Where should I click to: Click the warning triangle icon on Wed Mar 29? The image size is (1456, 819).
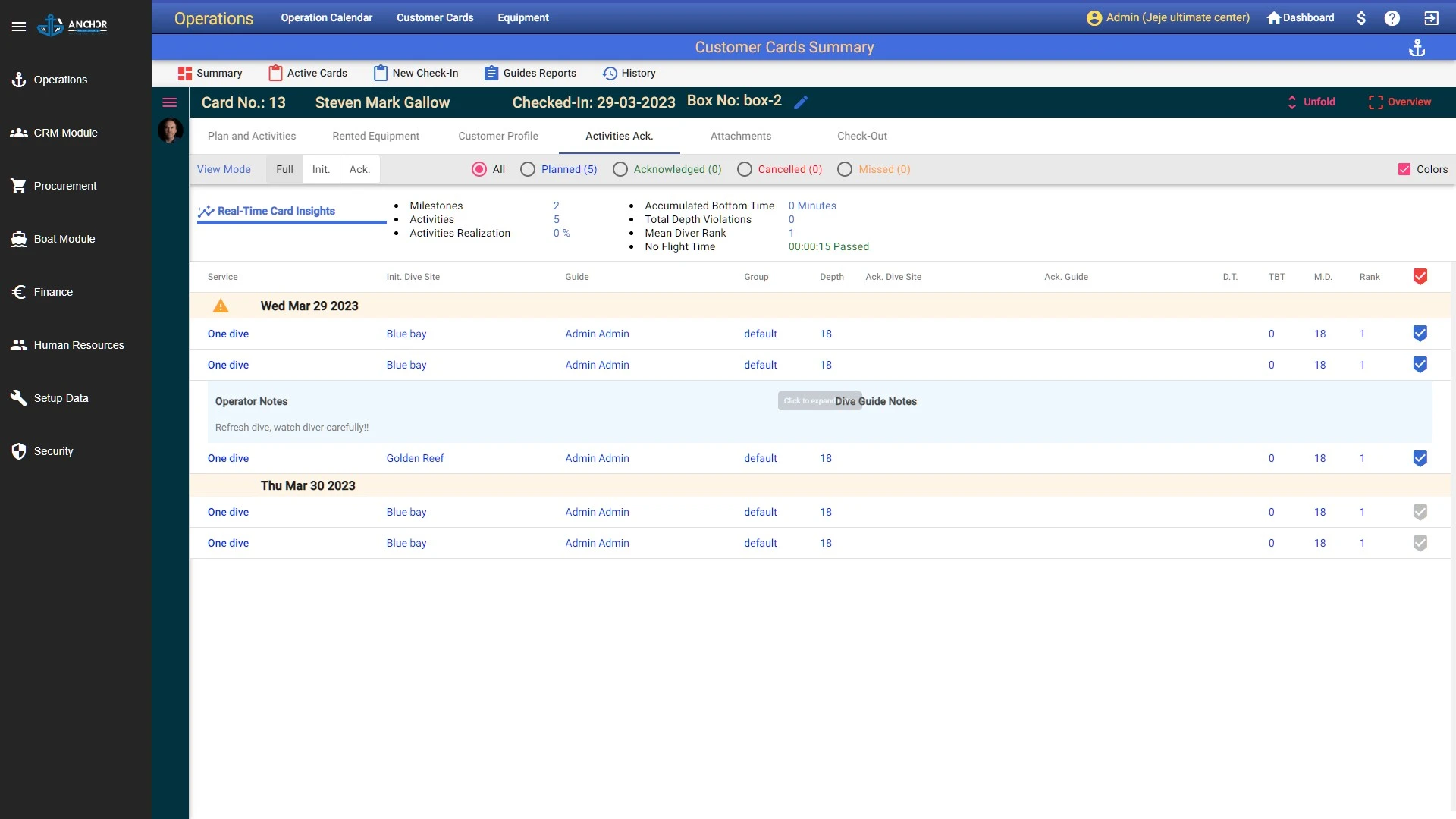[220, 305]
